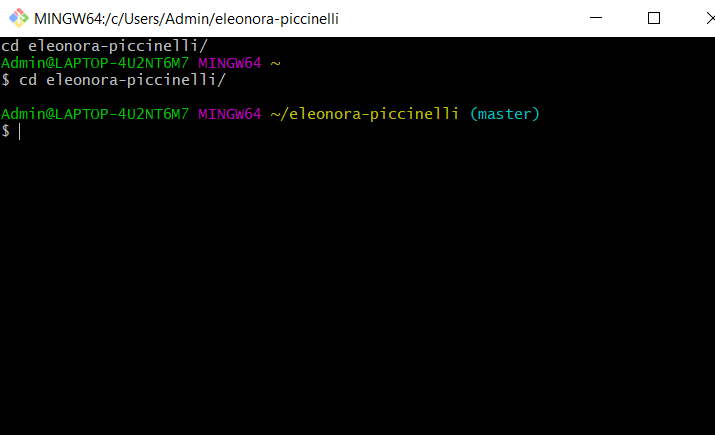Click green Admin@LAPTOP-4U2NT6M7 in the first prompt
Viewport: 715px width, 435px height.
point(95,63)
